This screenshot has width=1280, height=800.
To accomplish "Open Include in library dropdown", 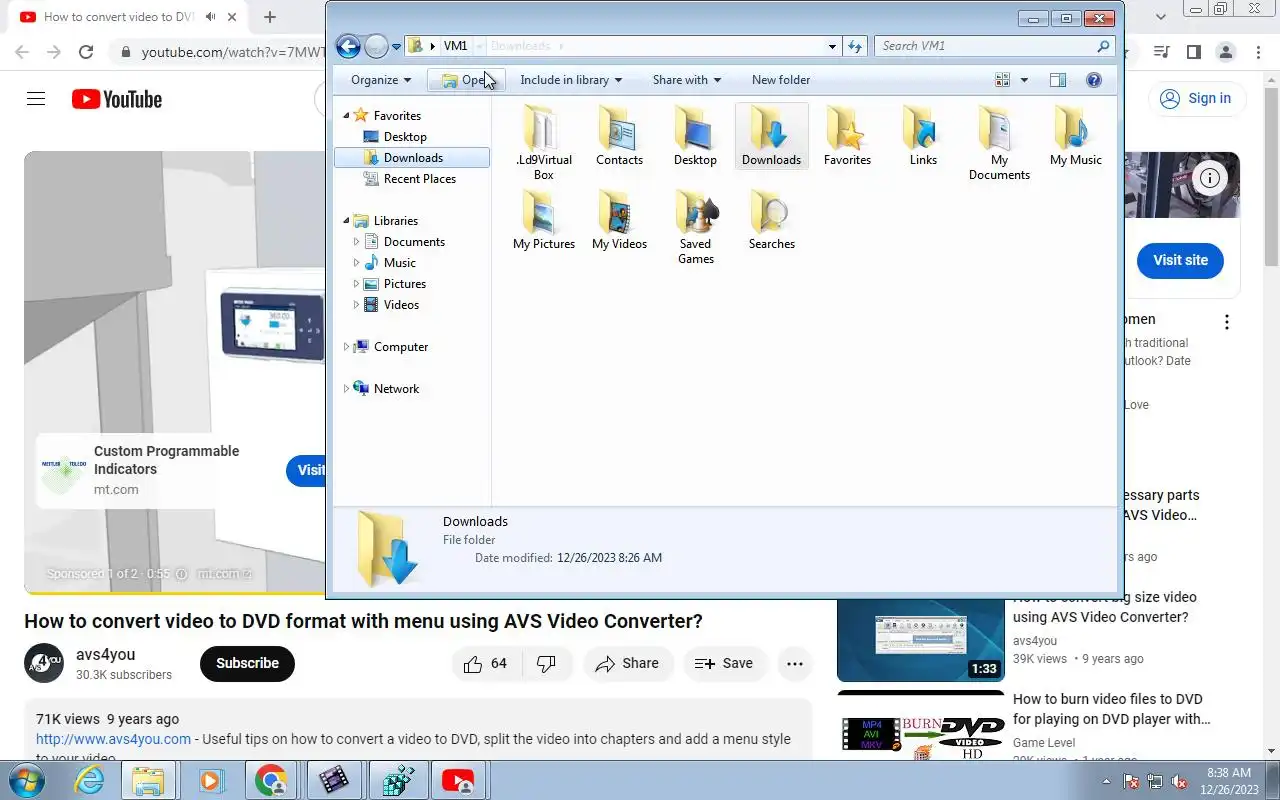I will (x=571, y=80).
